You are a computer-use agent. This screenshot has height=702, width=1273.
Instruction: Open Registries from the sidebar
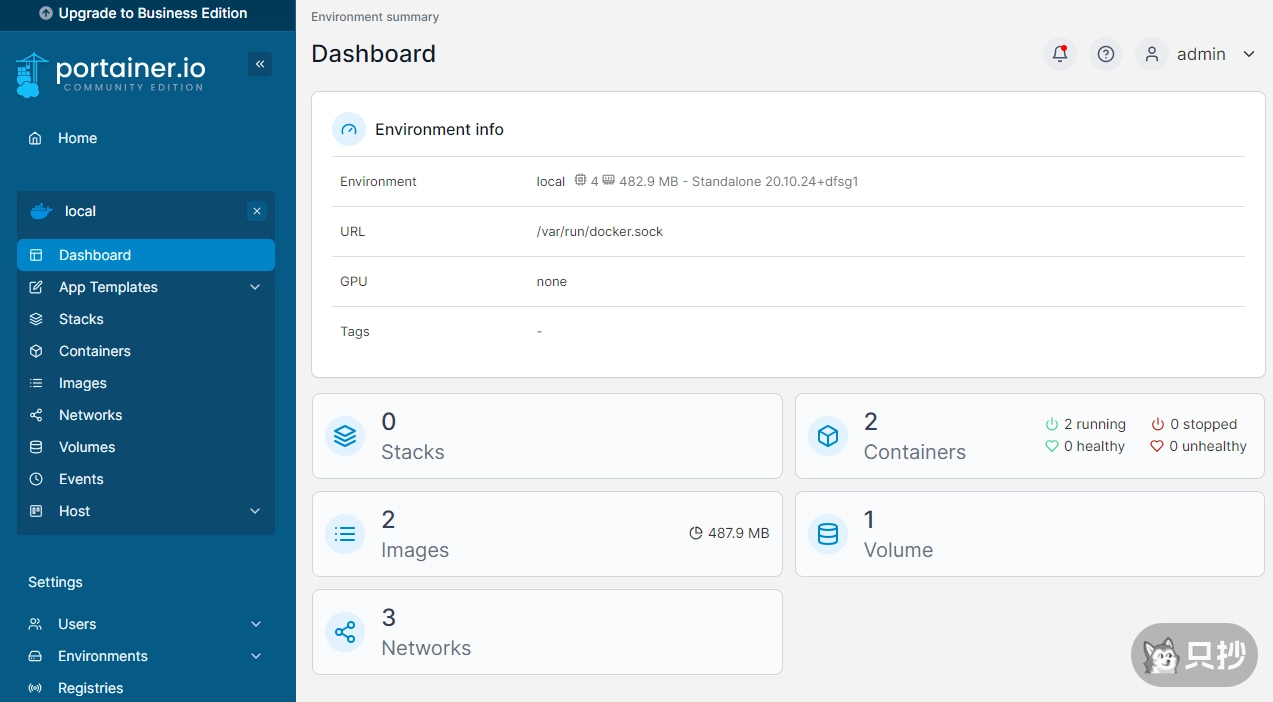tap(90, 688)
